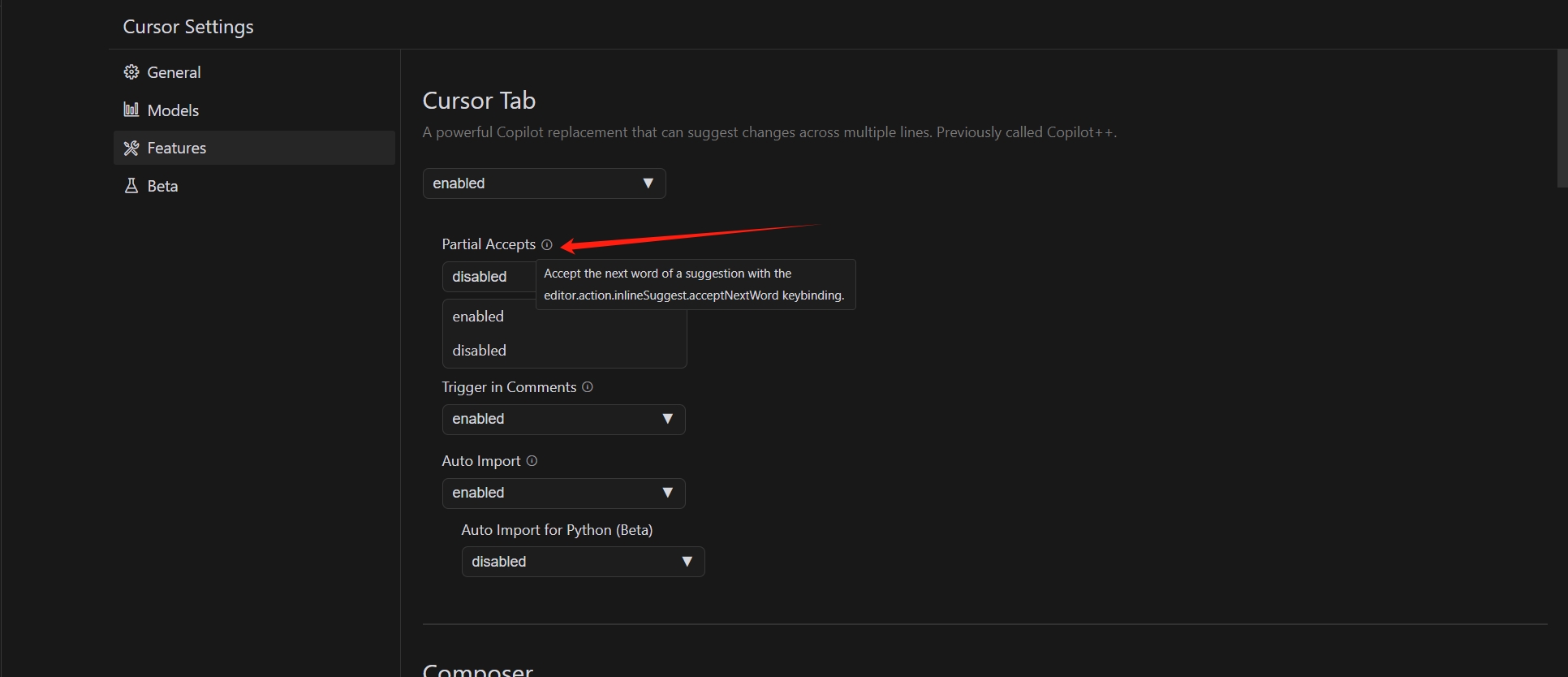Click the Auto Import label

click(x=481, y=461)
